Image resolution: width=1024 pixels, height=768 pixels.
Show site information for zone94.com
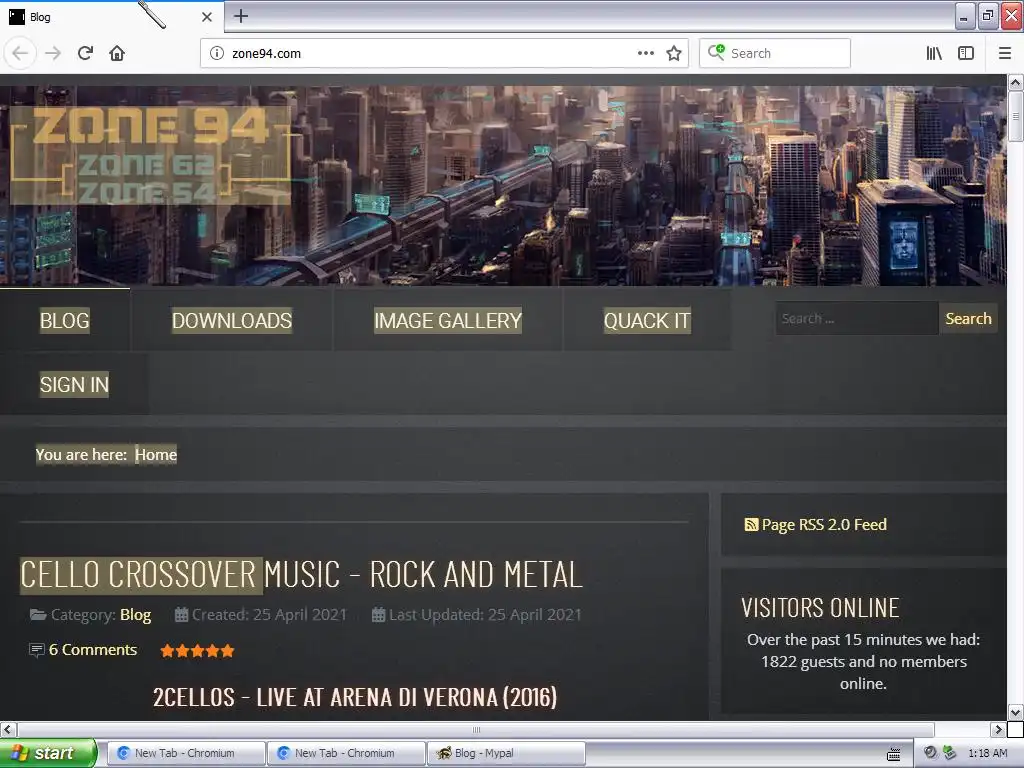216,54
